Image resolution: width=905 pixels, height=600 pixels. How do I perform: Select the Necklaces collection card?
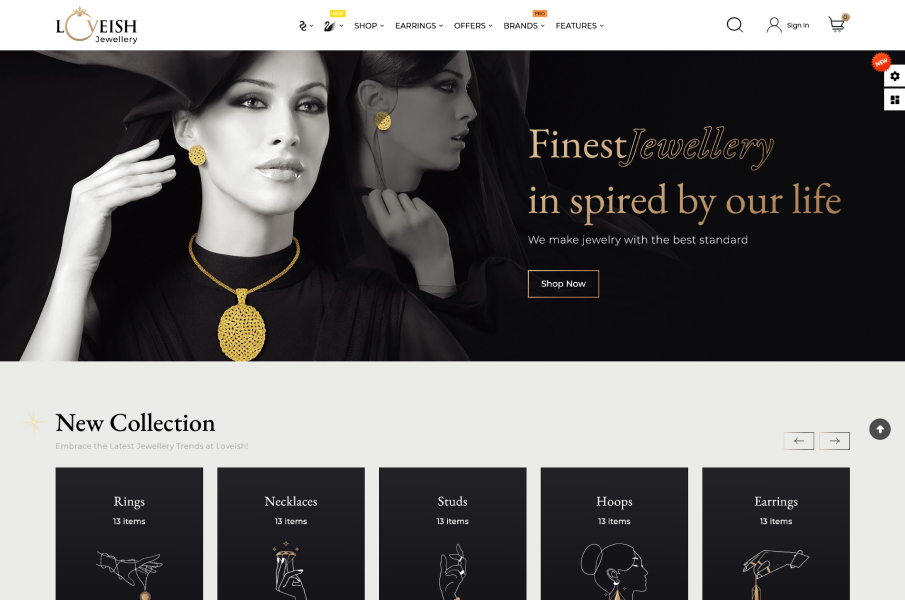click(x=291, y=534)
